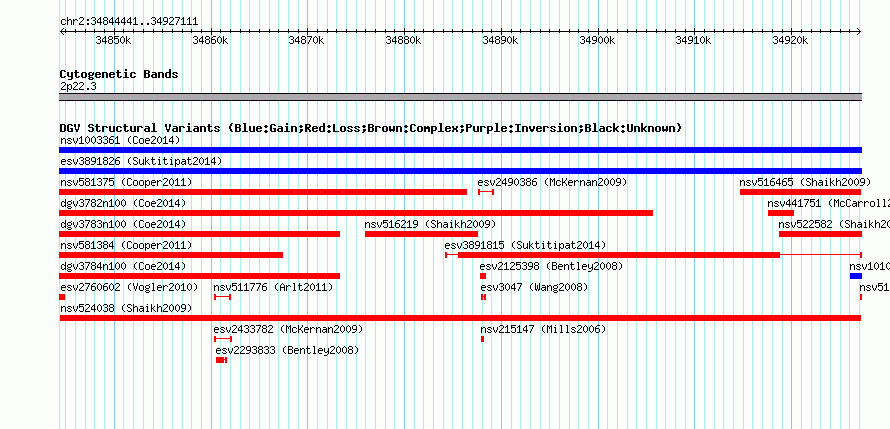
Task: Click the small red block under esv2125398
Action: pos(483,276)
